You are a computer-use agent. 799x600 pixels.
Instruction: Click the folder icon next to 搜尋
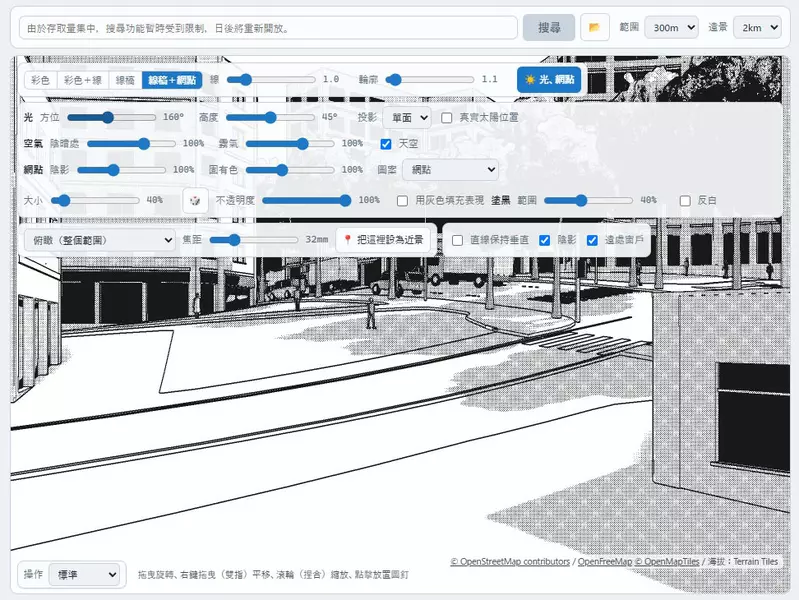pyautogui.click(x=594, y=28)
